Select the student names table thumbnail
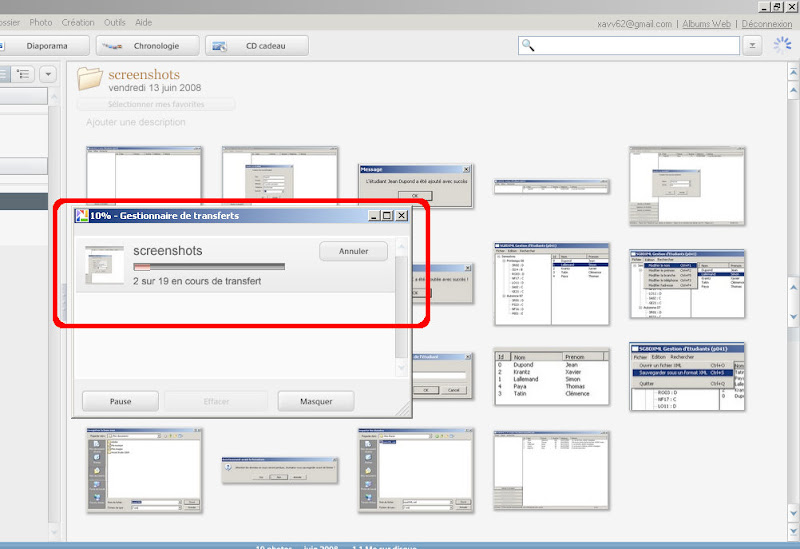800x549 pixels. pyautogui.click(x=552, y=377)
